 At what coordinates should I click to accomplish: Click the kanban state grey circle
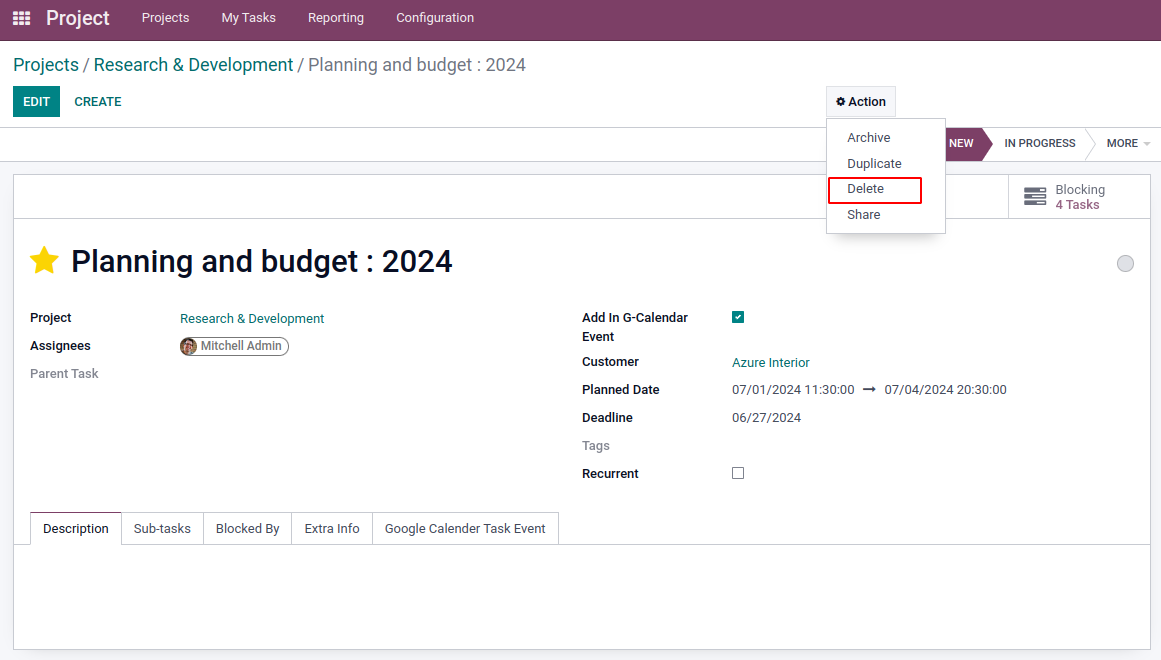tap(1125, 264)
